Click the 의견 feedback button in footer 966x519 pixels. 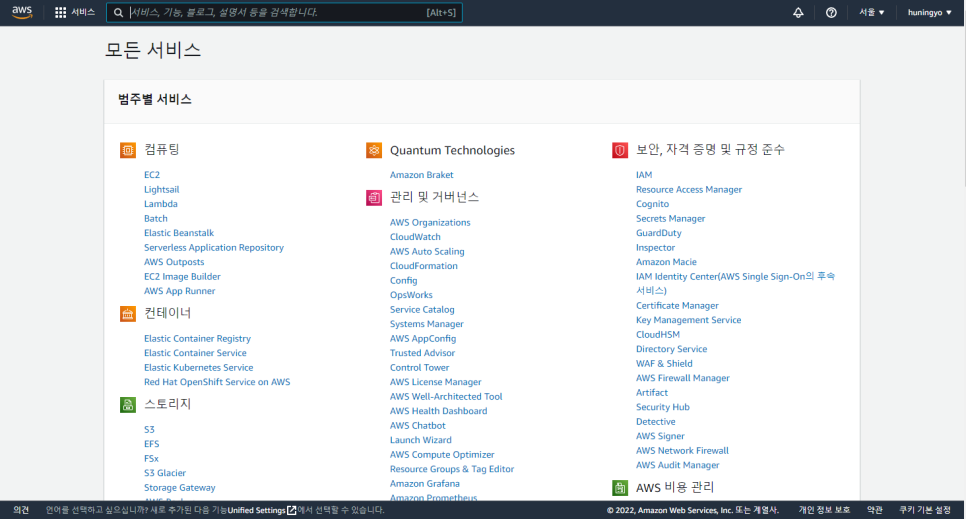[x=21, y=510]
